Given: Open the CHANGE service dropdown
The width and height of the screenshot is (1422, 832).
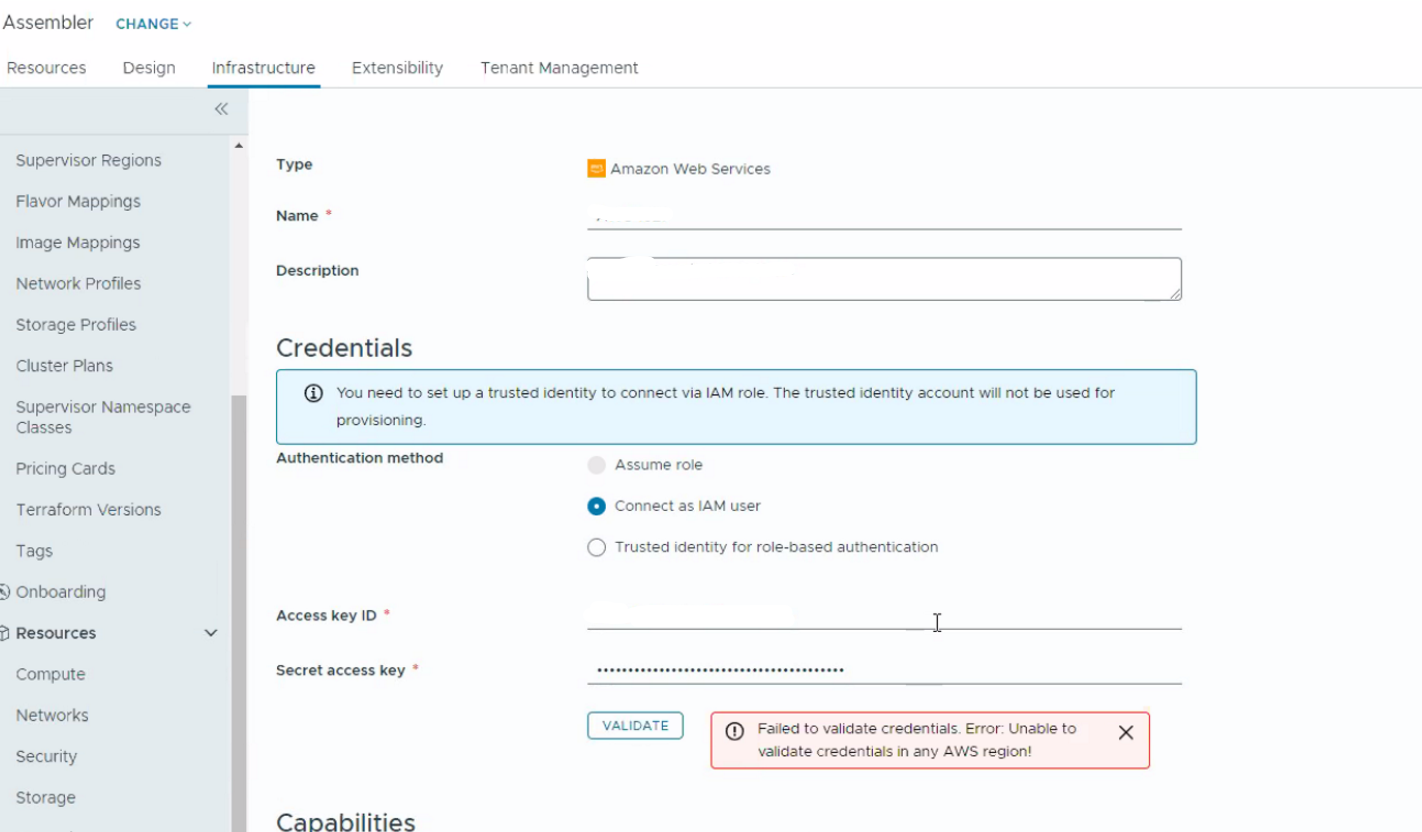Looking at the screenshot, I should [153, 24].
